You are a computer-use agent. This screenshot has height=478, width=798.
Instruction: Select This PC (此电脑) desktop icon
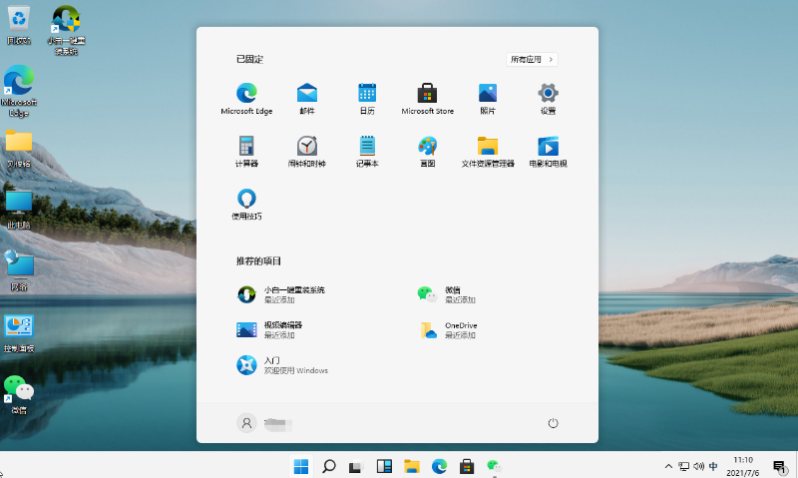coord(19,210)
